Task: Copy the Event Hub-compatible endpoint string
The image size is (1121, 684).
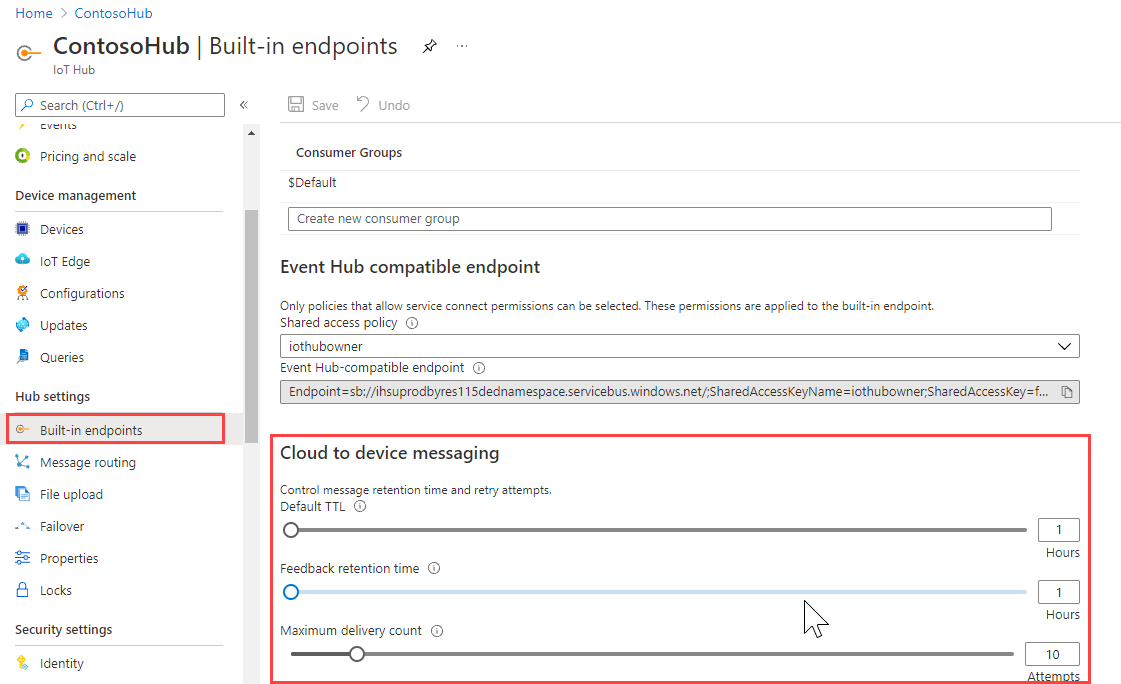Action: [x=1067, y=392]
